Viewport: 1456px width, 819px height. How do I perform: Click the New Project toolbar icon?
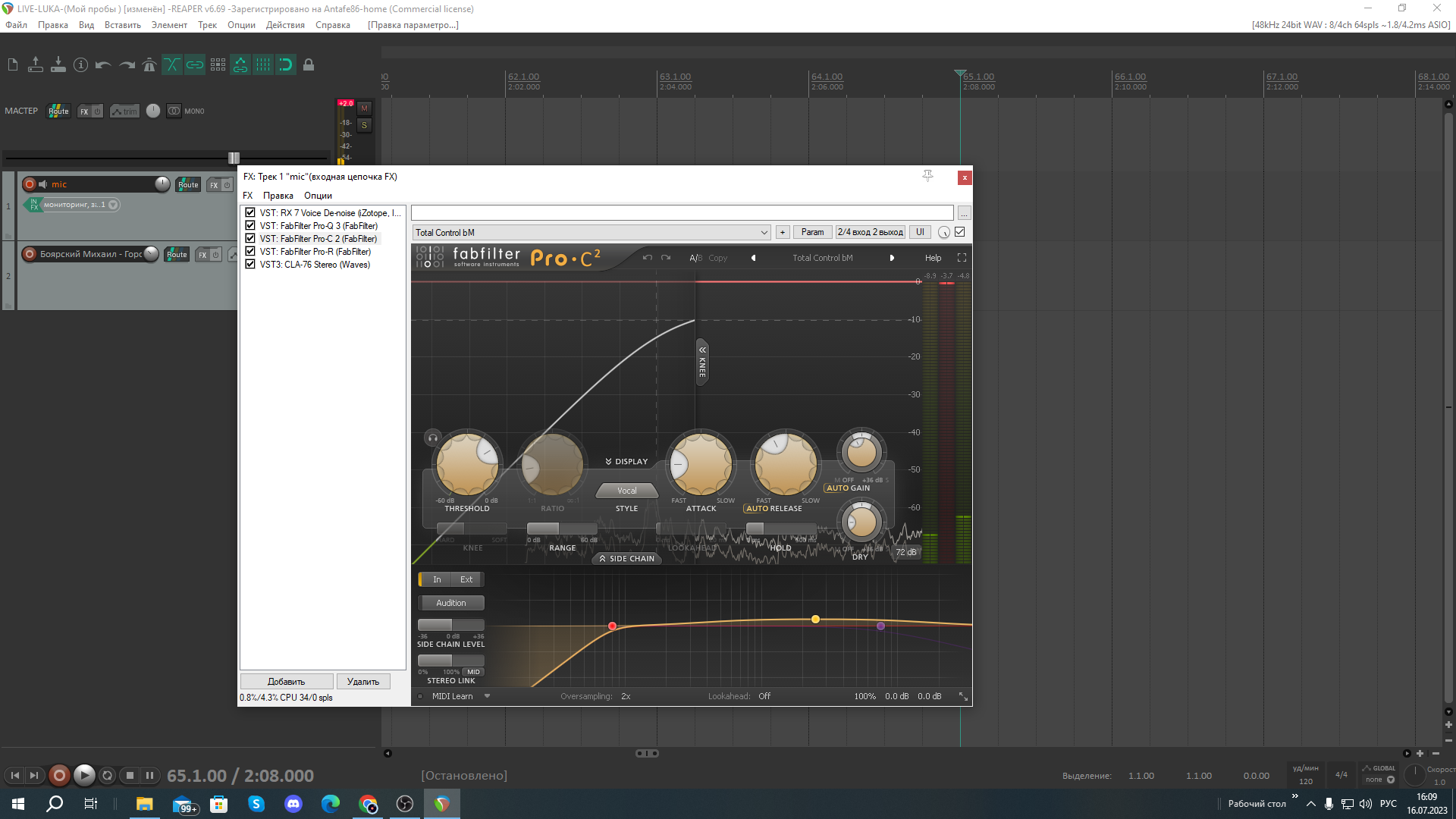pos(13,65)
